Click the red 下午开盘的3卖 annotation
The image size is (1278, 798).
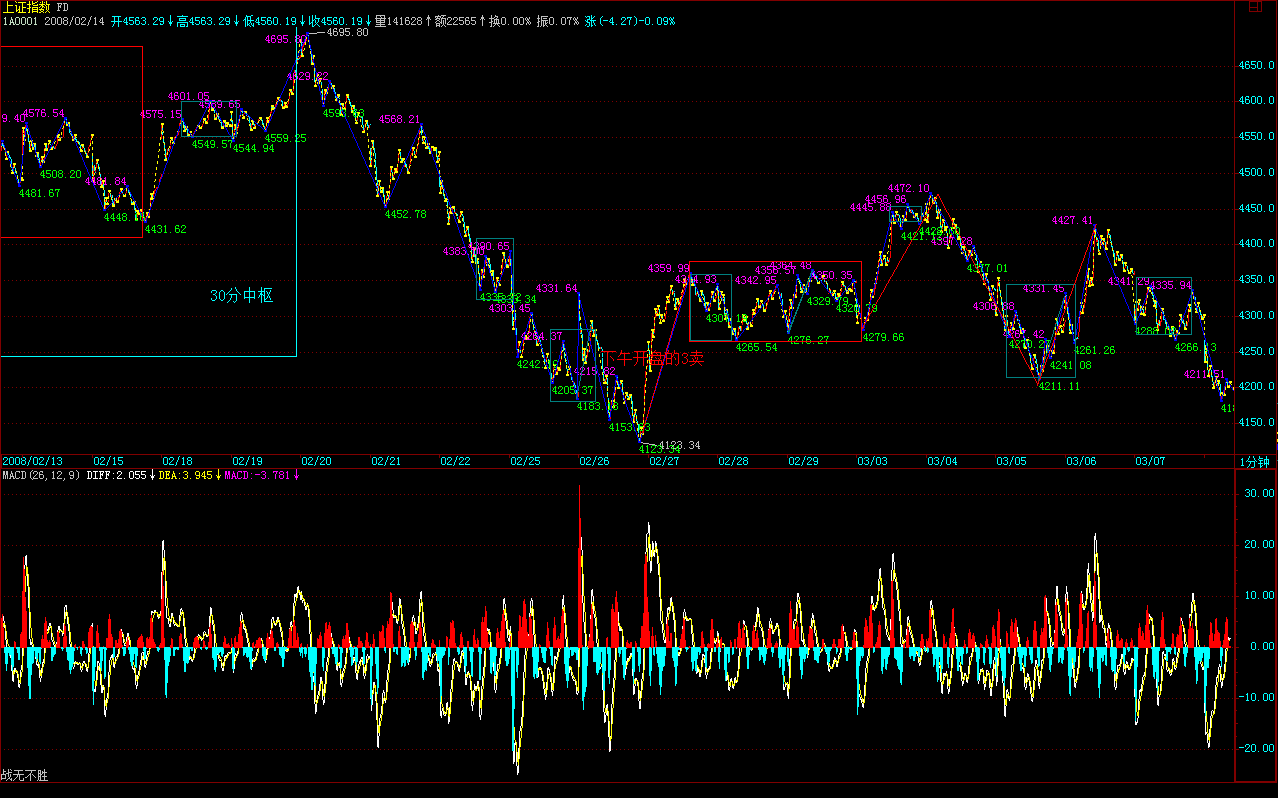652,359
